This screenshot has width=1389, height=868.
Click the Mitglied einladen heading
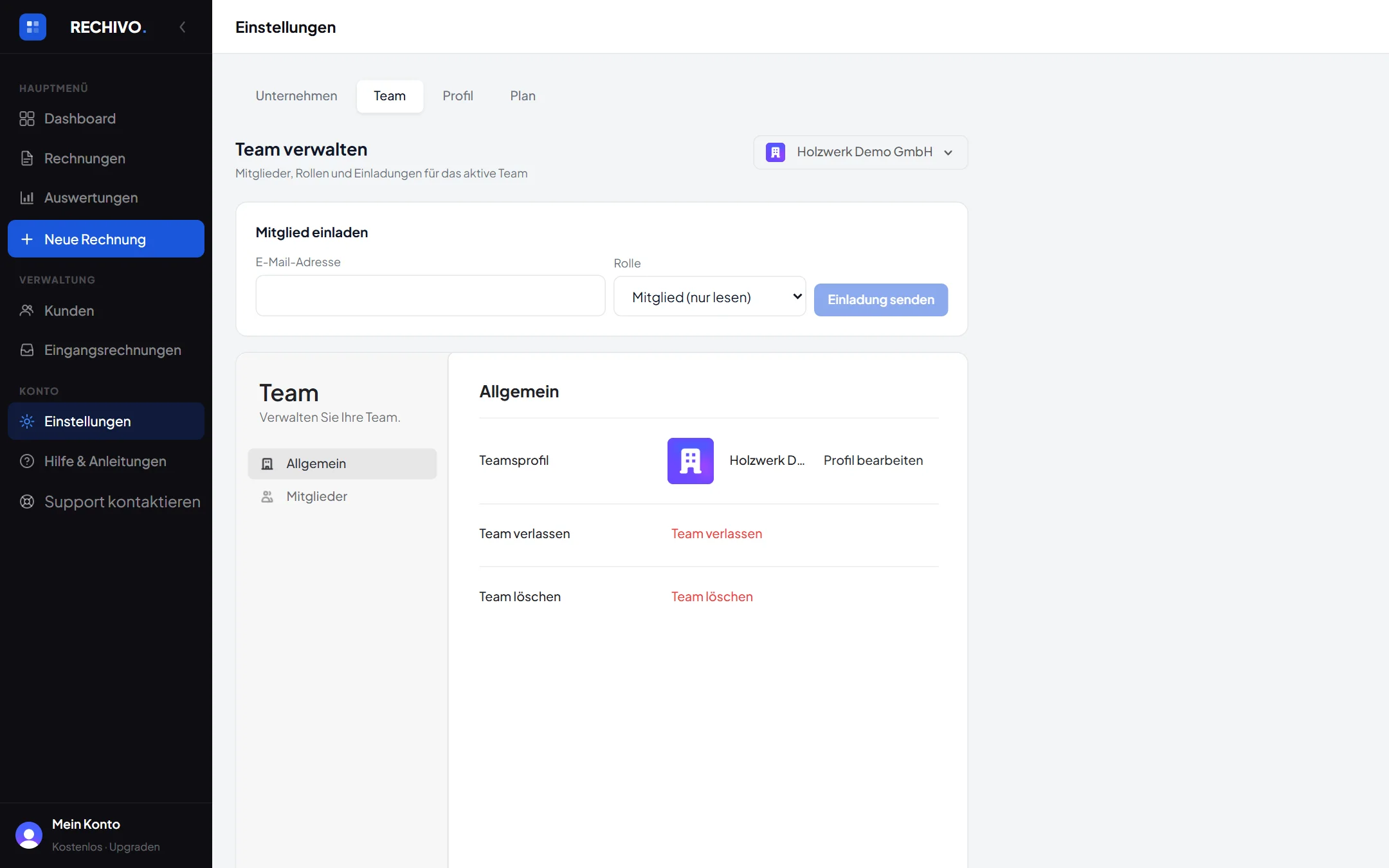(312, 232)
